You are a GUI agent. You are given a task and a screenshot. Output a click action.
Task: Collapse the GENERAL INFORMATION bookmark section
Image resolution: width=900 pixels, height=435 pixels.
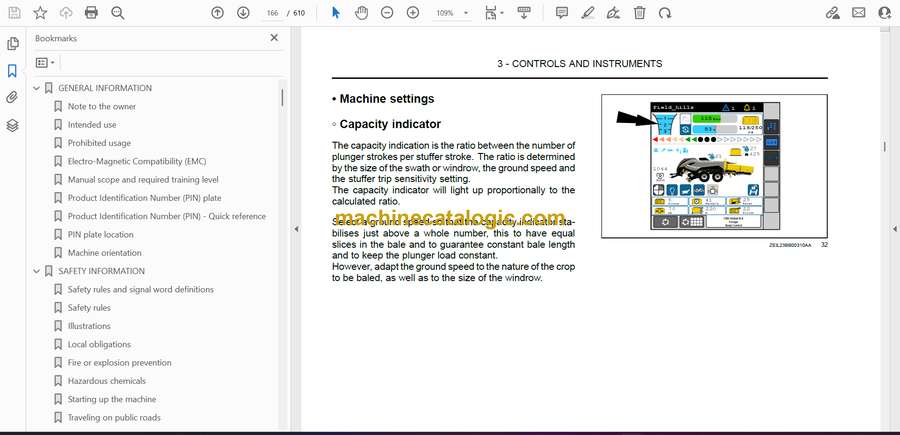click(37, 88)
